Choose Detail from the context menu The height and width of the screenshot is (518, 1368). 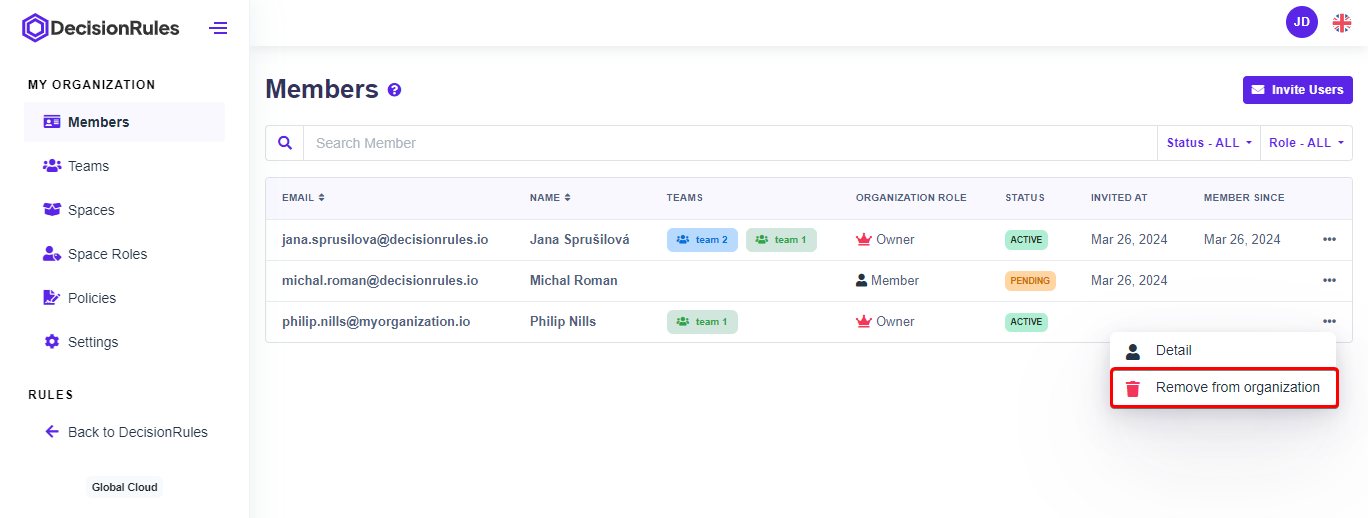(1173, 351)
